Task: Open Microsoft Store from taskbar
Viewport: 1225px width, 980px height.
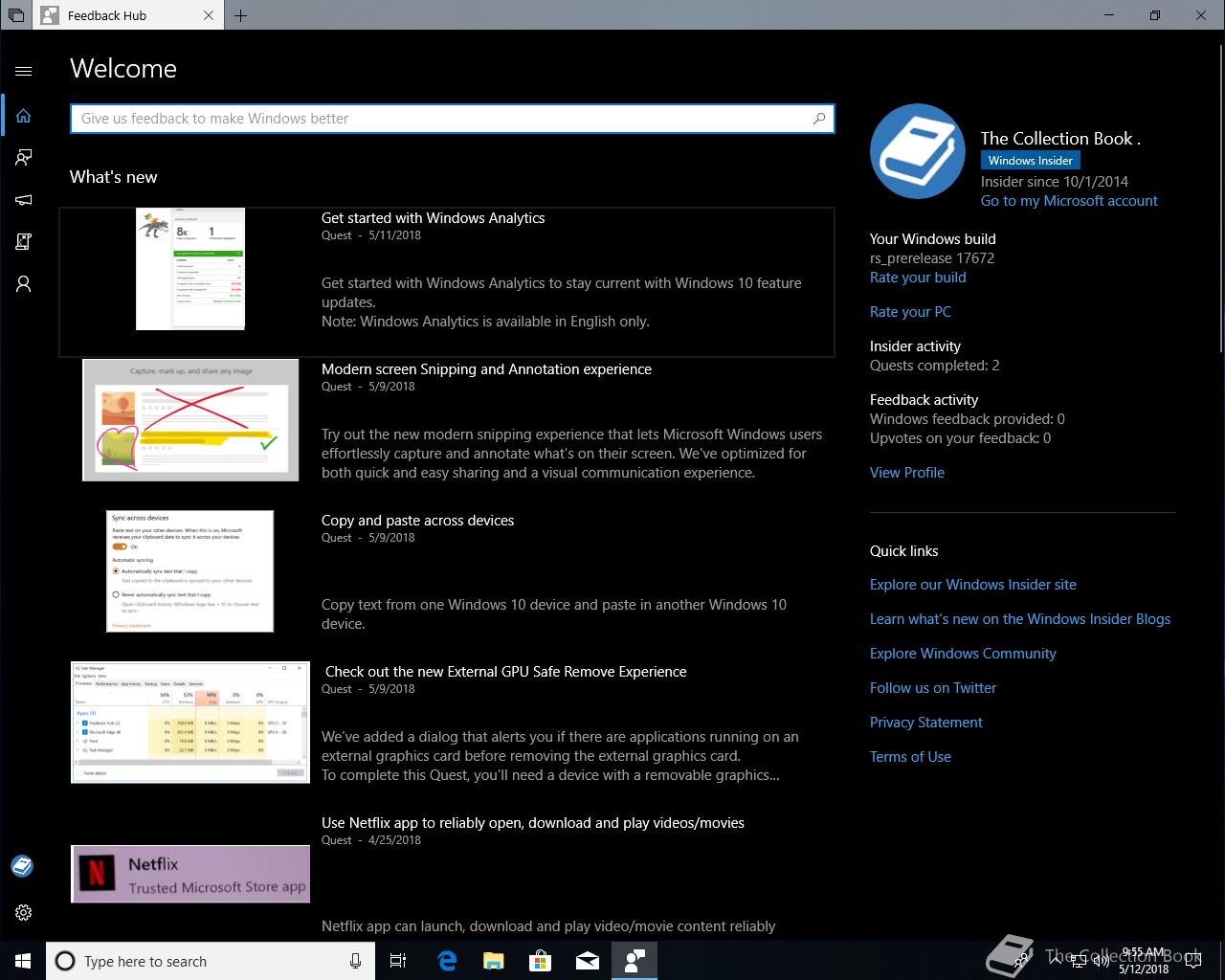Action: pos(540,961)
